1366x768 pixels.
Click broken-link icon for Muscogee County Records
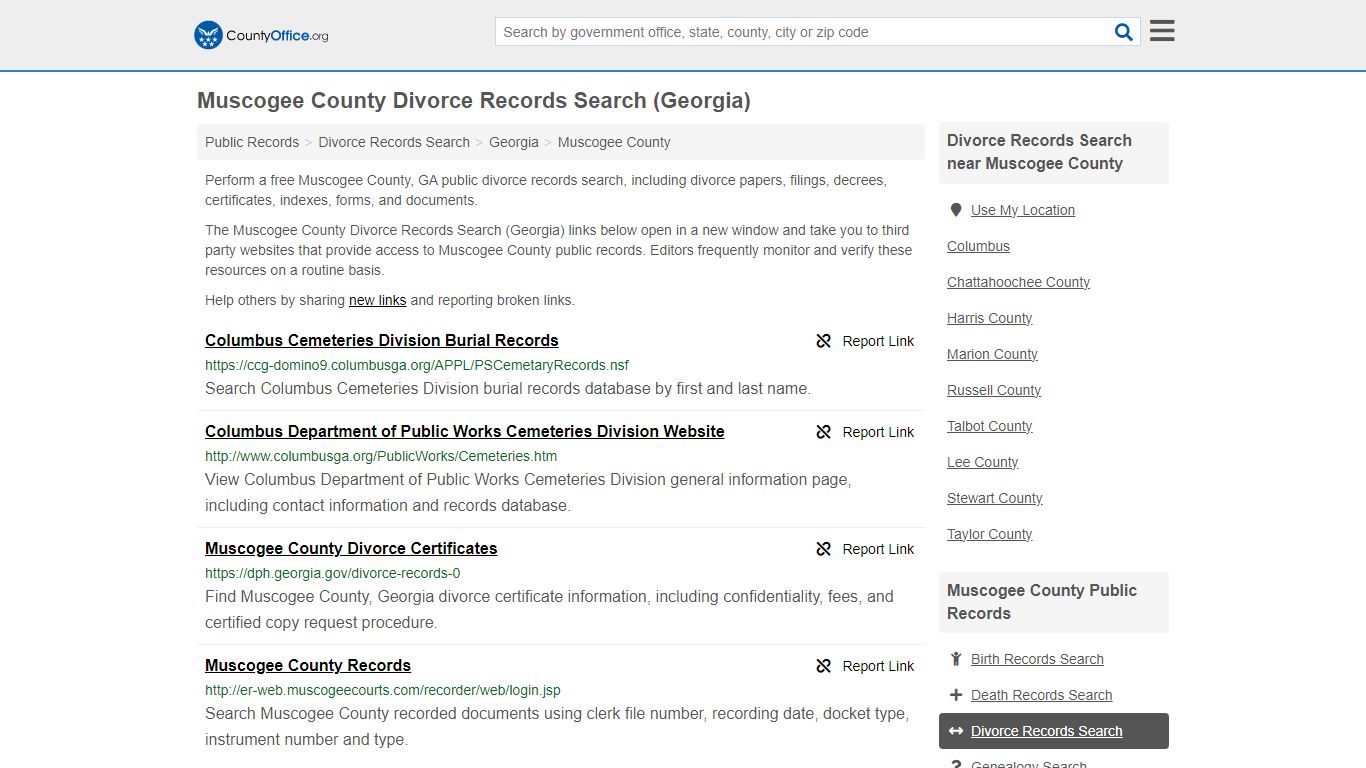[824, 666]
